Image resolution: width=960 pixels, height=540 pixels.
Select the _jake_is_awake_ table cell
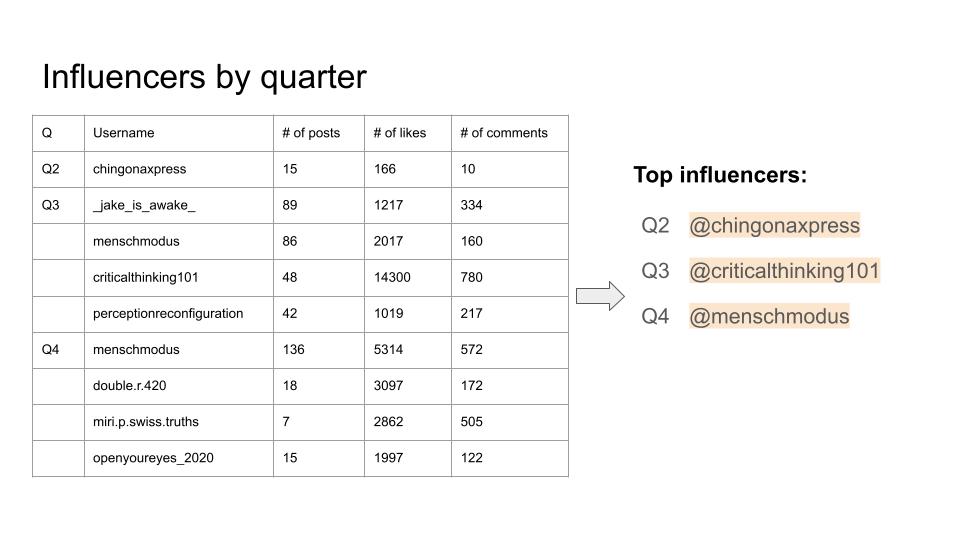click(178, 205)
